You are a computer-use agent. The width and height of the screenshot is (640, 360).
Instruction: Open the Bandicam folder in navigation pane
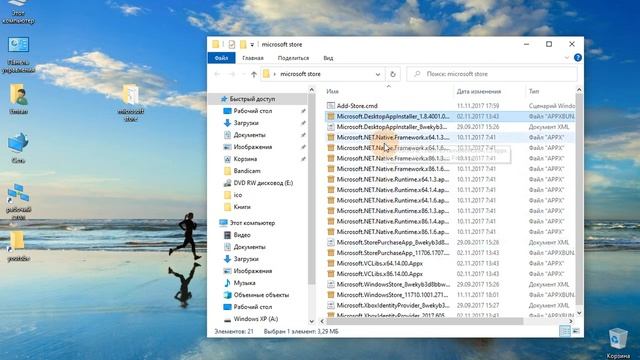coord(247,171)
